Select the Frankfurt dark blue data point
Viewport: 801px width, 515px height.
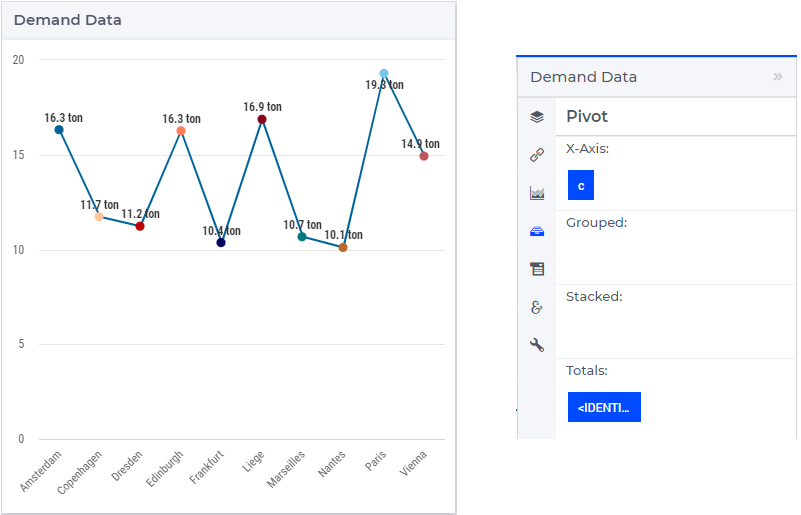pyautogui.click(x=221, y=242)
